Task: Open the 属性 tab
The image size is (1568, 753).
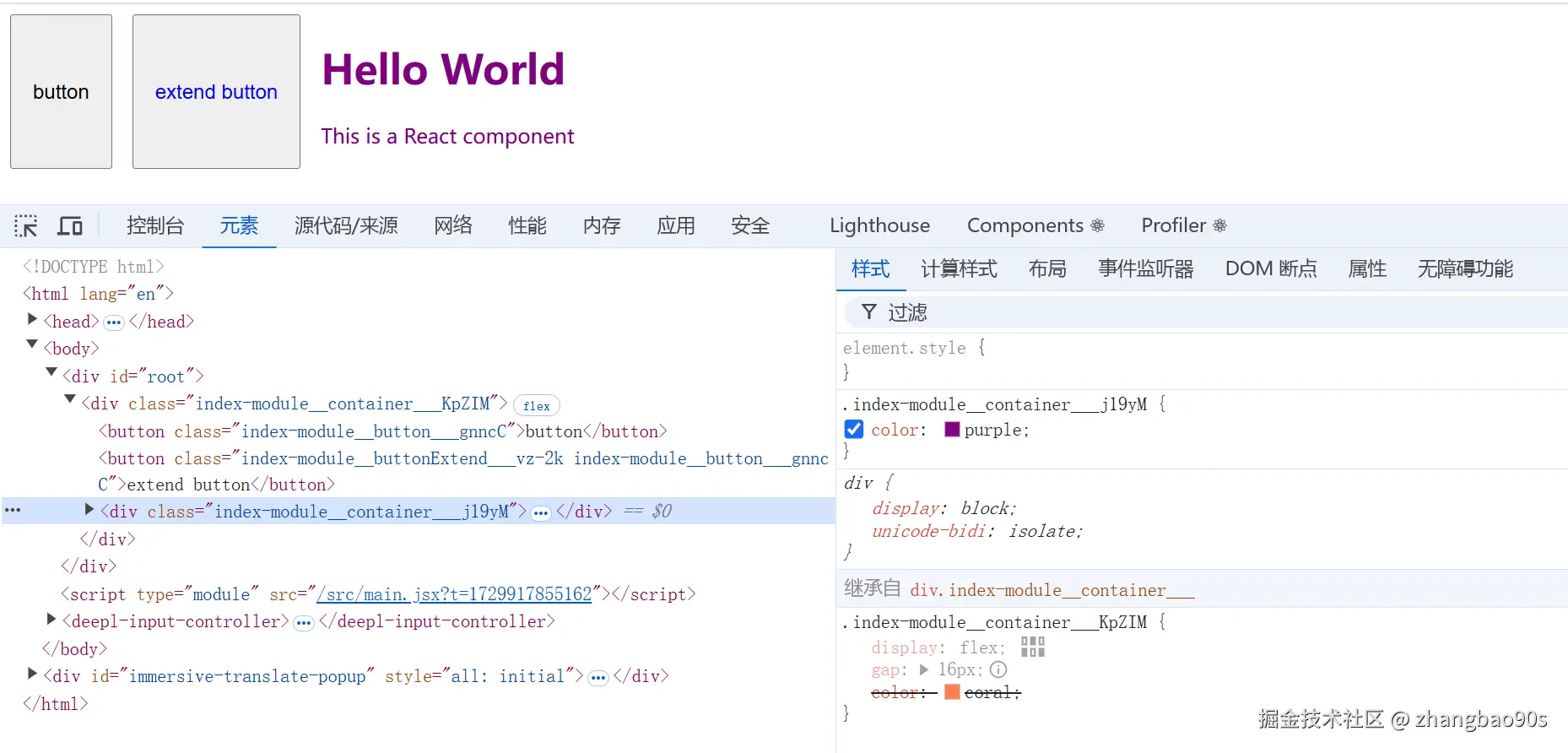Action: [1367, 269]
